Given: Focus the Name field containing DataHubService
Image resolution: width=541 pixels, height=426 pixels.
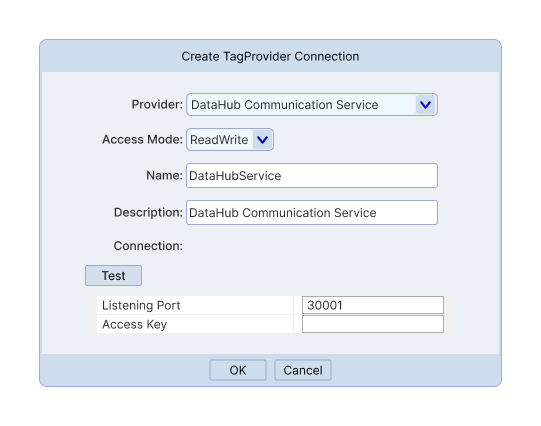Looking at the screenshot, I should point(312,176).
